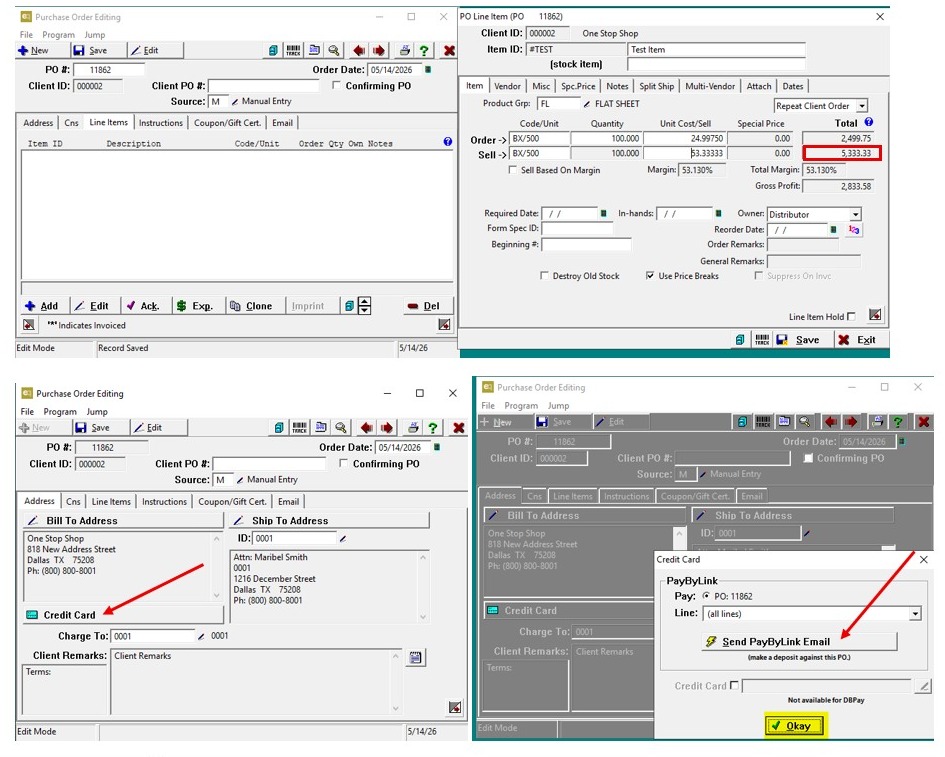Check Confirming PO in the Bill To Address PO window
945x757 pixels.
coord(344,463)
